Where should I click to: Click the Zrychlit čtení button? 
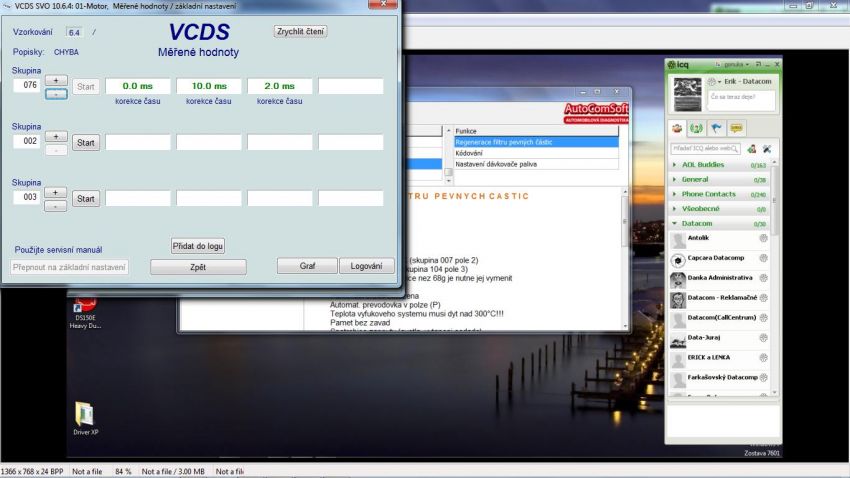click(300, 31)
